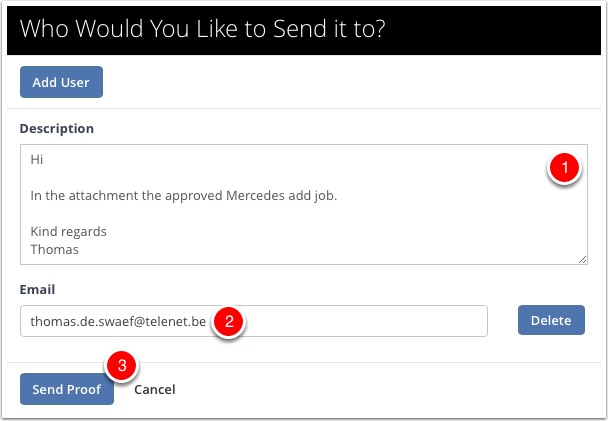The width and height of the screenshot is (608, 421).
Task: Click the Description field label
Action: (x=57, y=128)
